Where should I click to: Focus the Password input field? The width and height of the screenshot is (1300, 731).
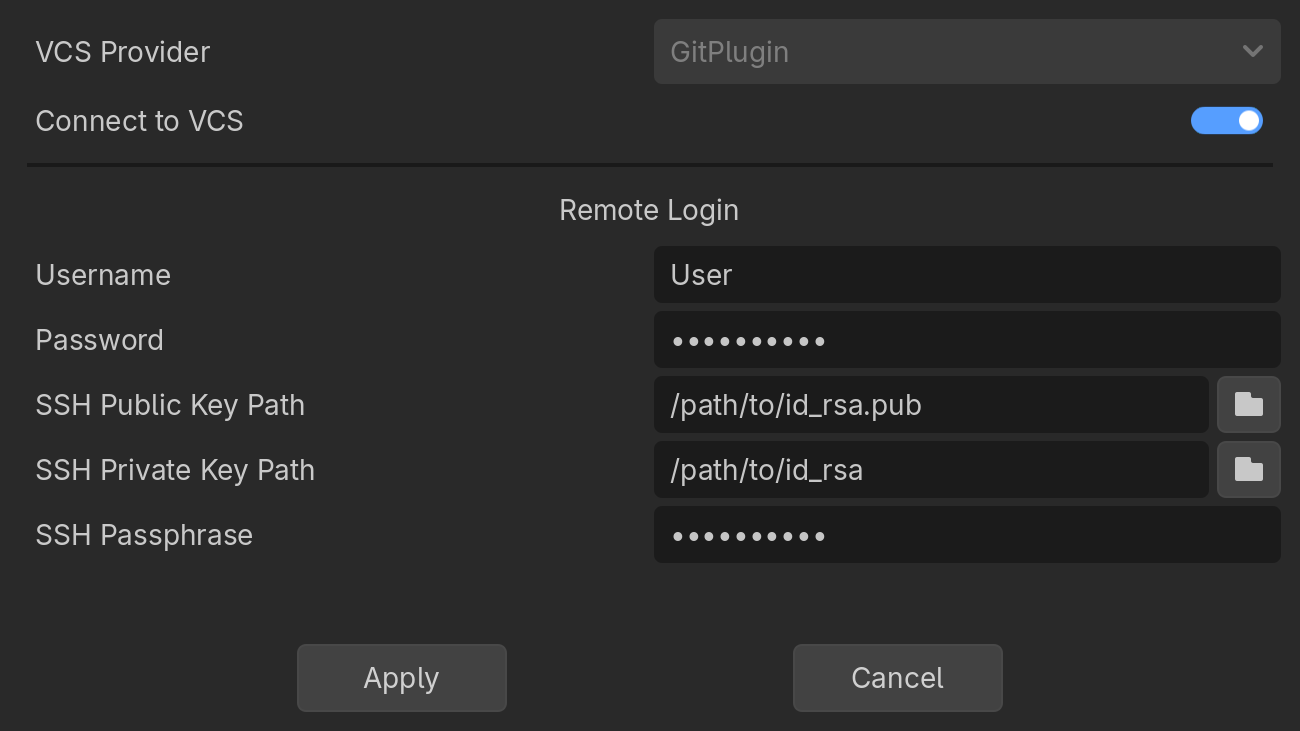967,339
